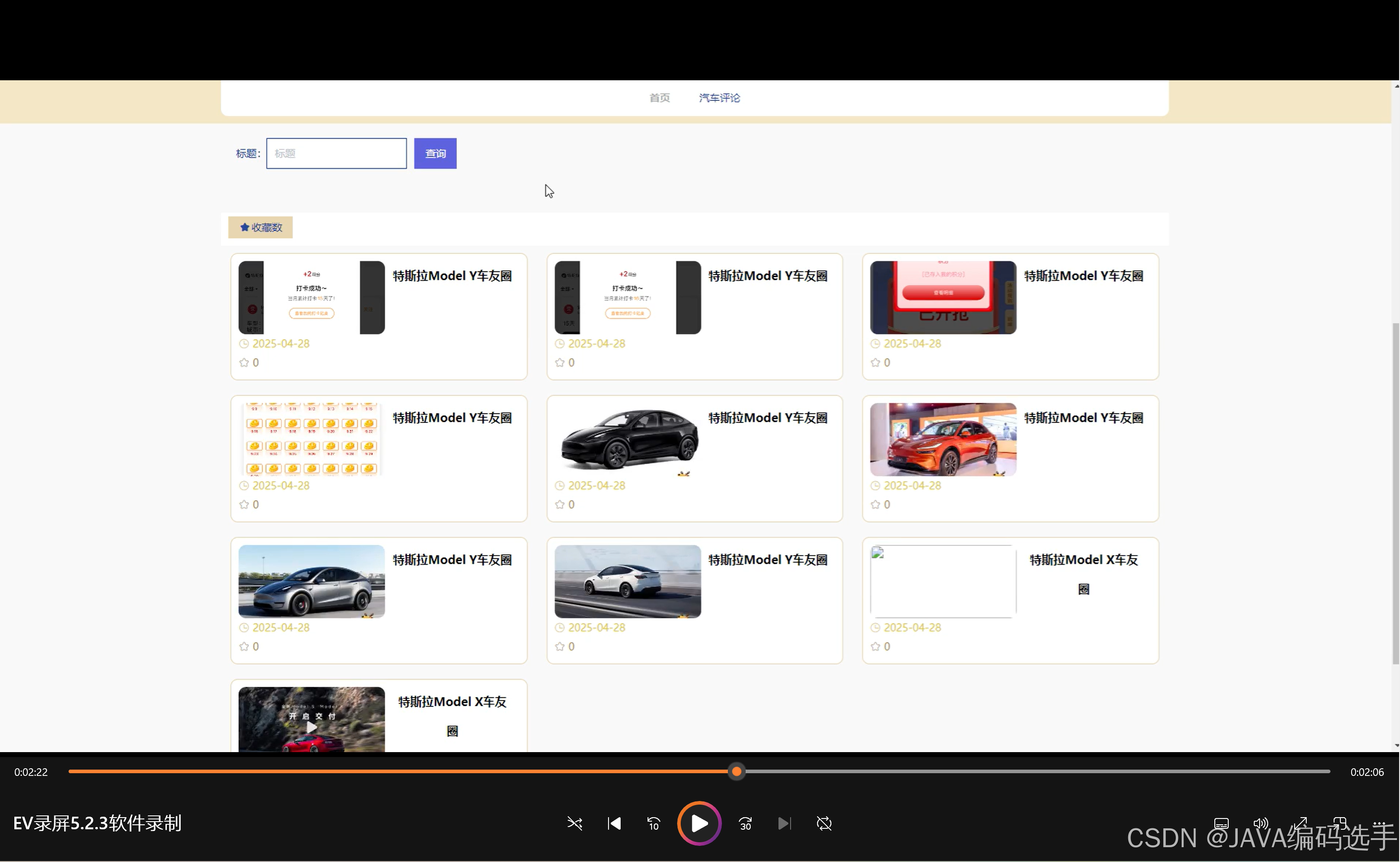
Task: Go to the next track
Action: click(x=784, y=823)
